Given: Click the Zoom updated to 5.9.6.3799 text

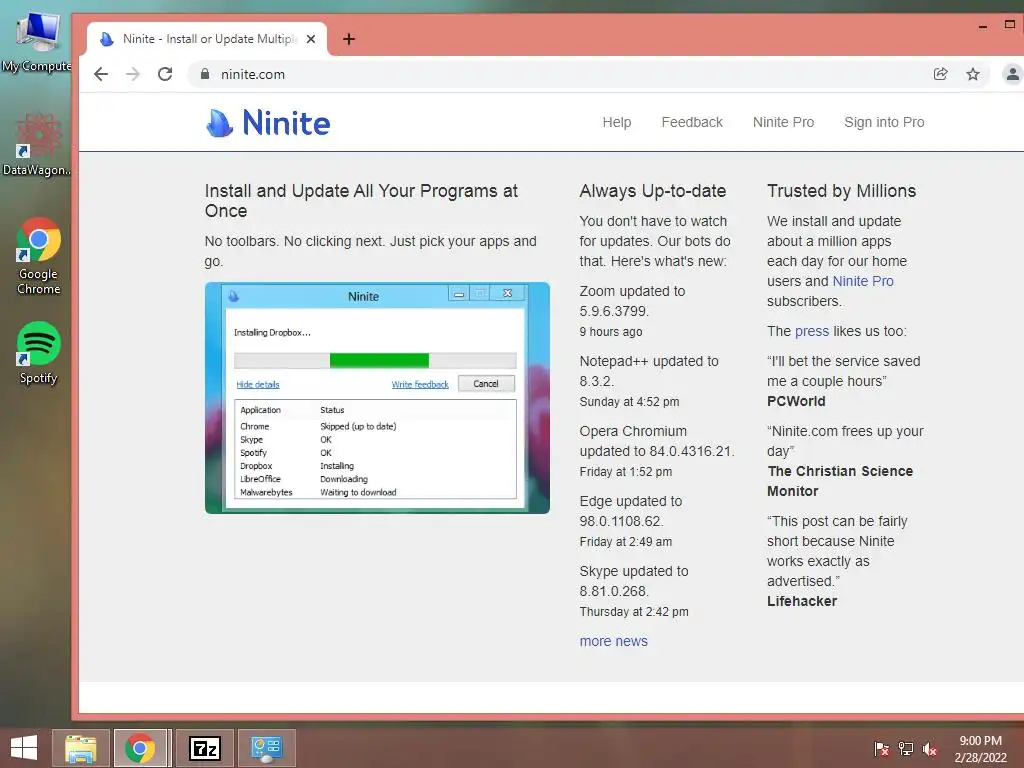Looking at the screenshot, I should (x=632, y=301).
